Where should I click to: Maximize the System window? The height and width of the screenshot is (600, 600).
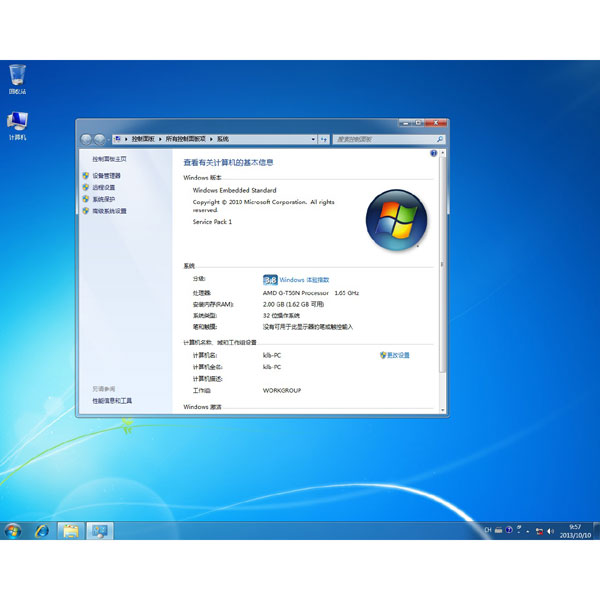418,123
